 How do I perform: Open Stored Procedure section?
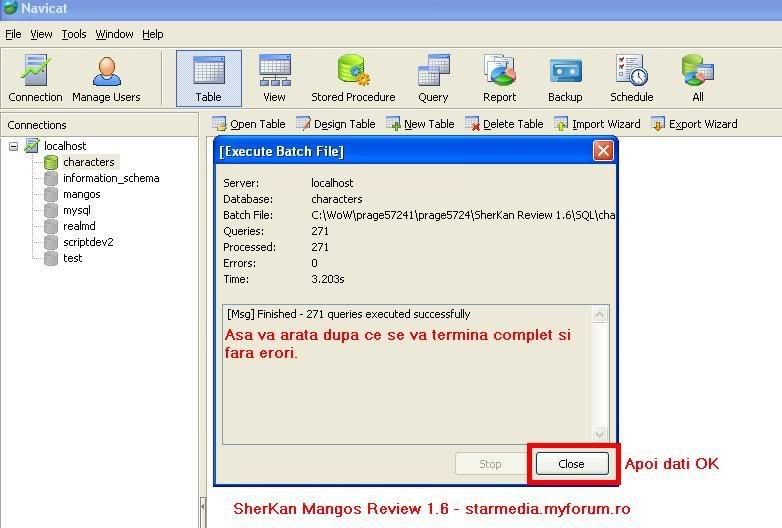click(x=353, y=78)
